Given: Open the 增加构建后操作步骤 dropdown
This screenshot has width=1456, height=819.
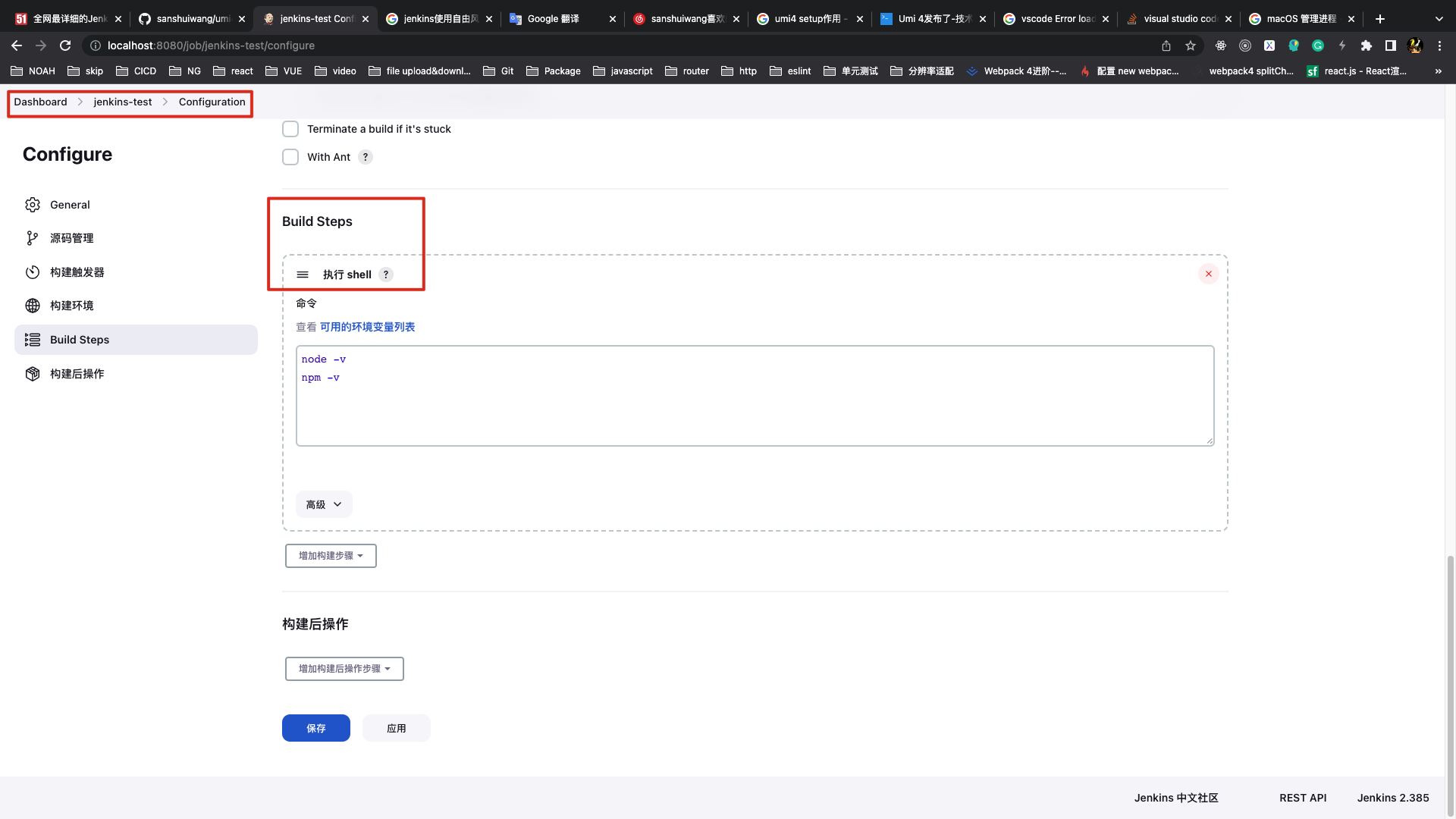Looking at the screenshot, I should click(x=344, y=669).
